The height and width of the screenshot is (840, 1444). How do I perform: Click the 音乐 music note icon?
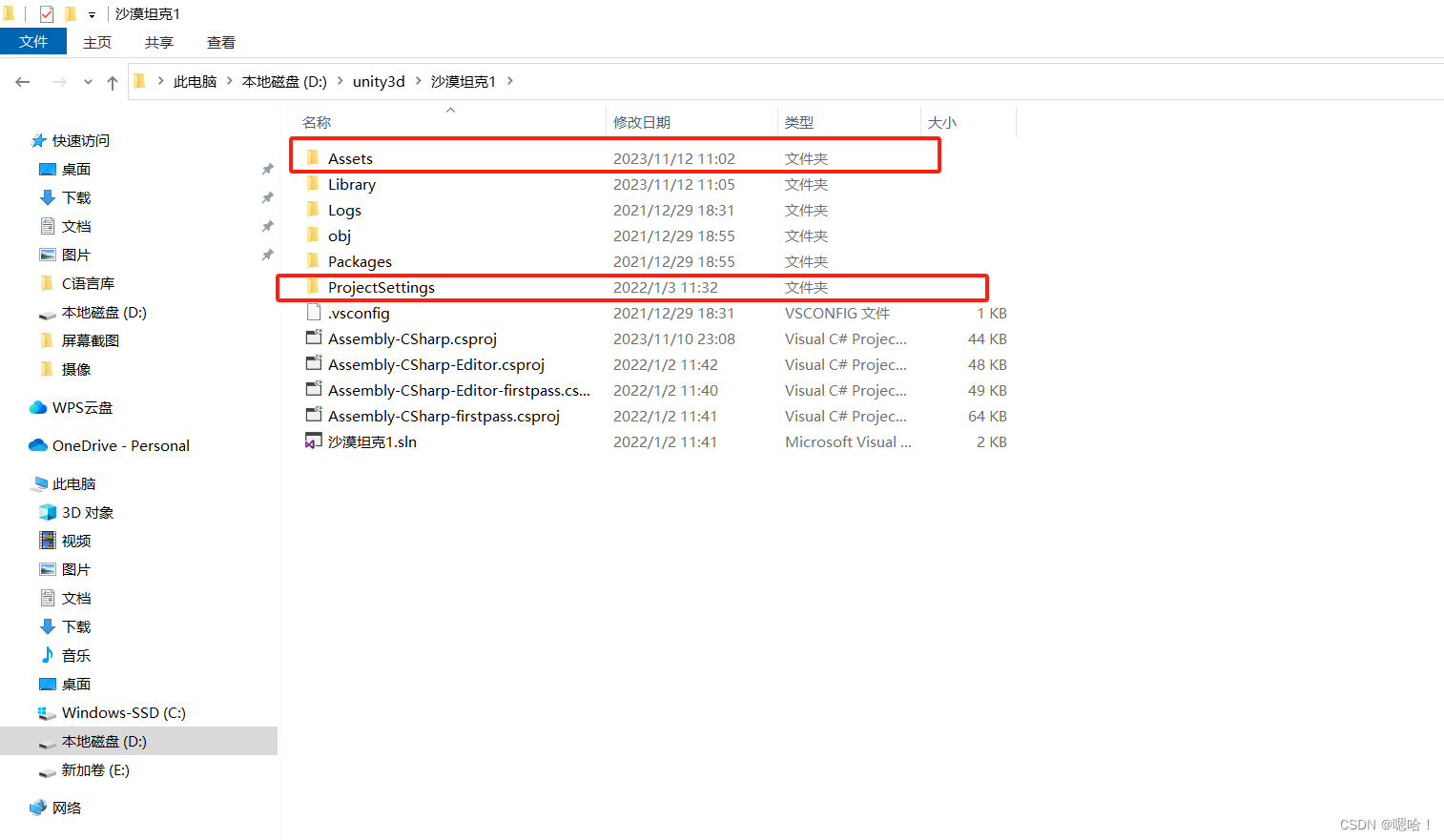point(48,655)
